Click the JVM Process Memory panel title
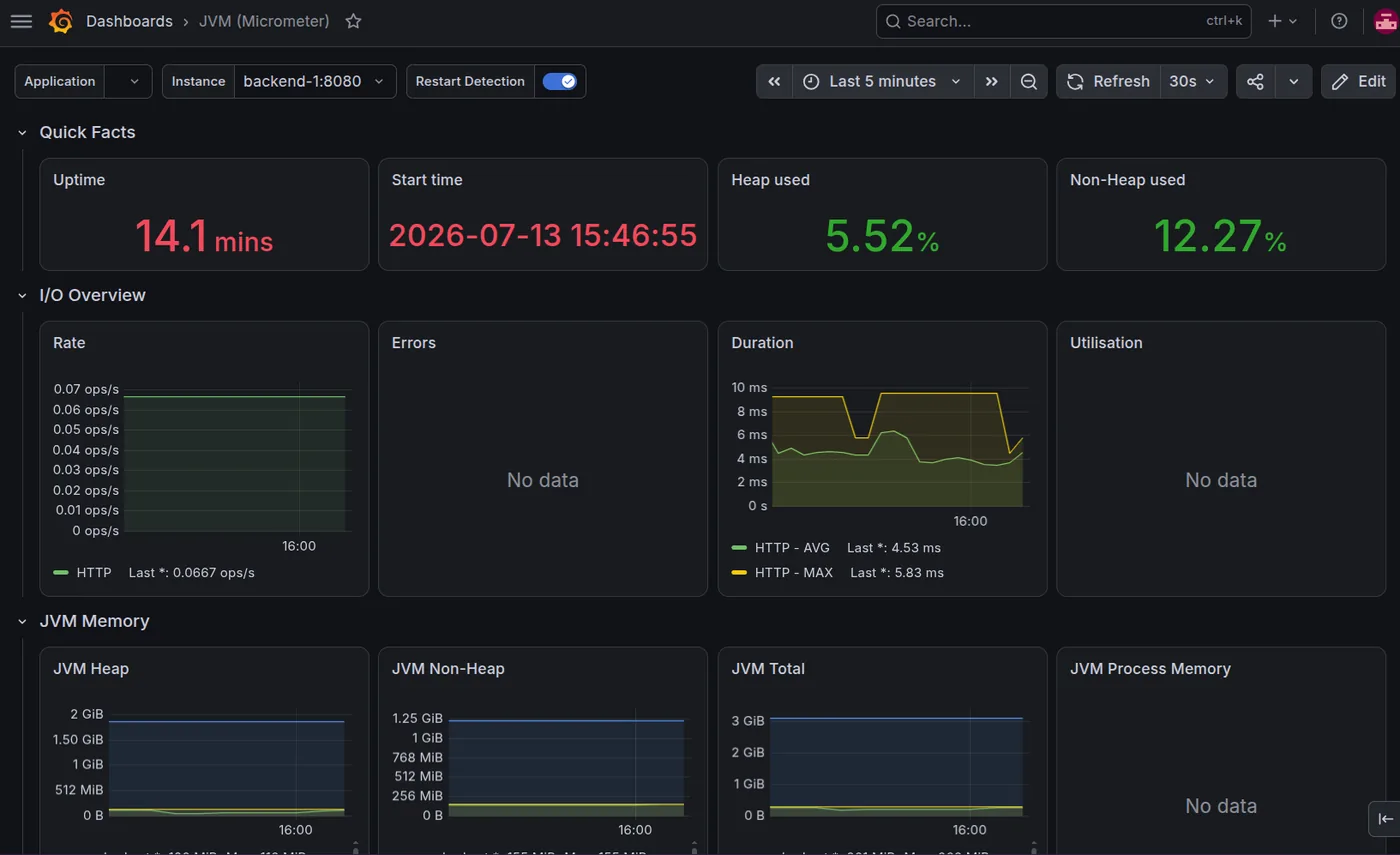This screenshot has width=1400, height=855. [1150, 669]
